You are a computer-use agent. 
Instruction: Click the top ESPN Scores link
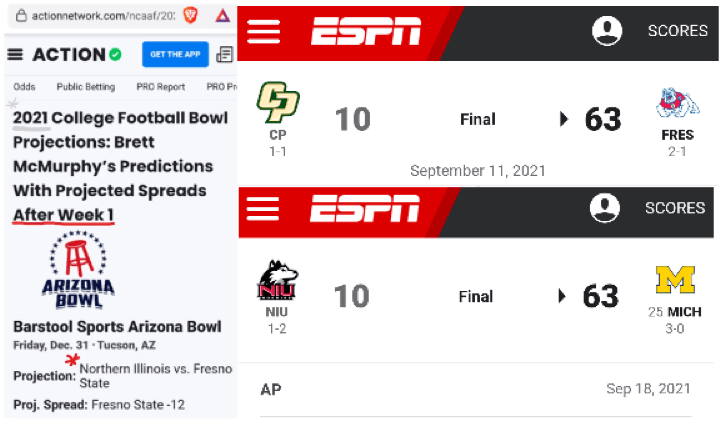tap(677, 31)
